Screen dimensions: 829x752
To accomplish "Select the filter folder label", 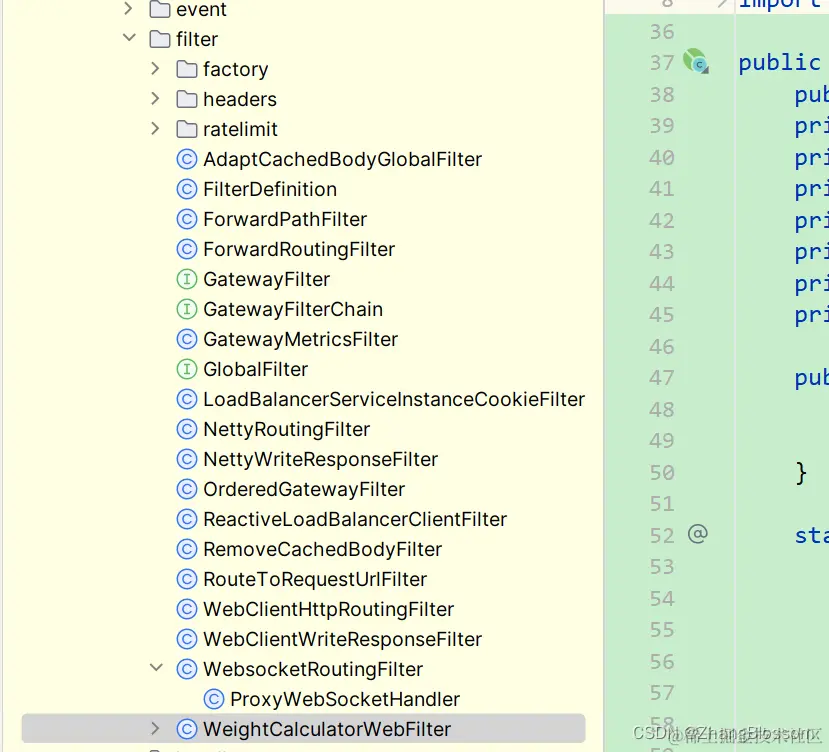I will point(197,39).
